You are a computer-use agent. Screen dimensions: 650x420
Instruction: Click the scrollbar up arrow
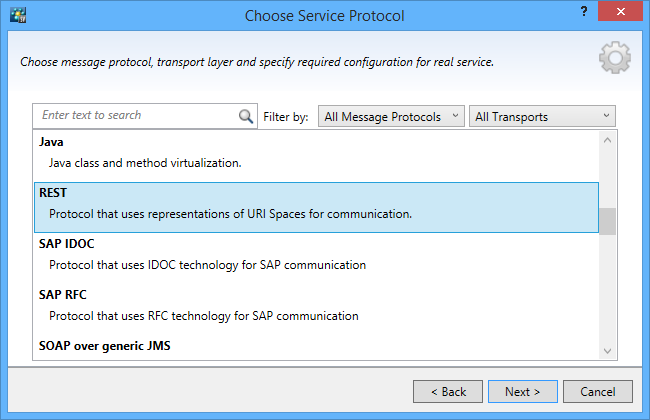[608, 140]
